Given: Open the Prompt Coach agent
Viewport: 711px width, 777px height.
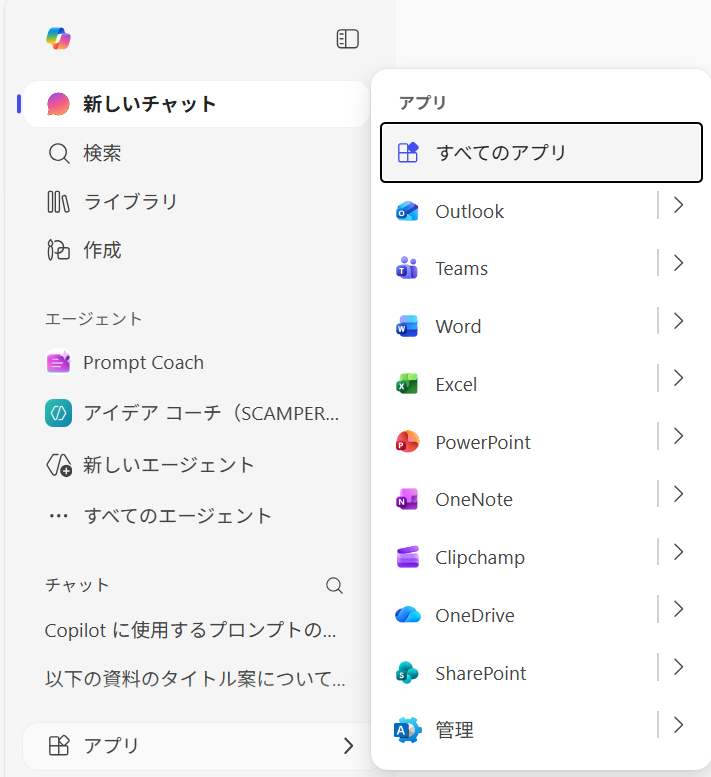Looking at the screenshot, I should point(143,363).
